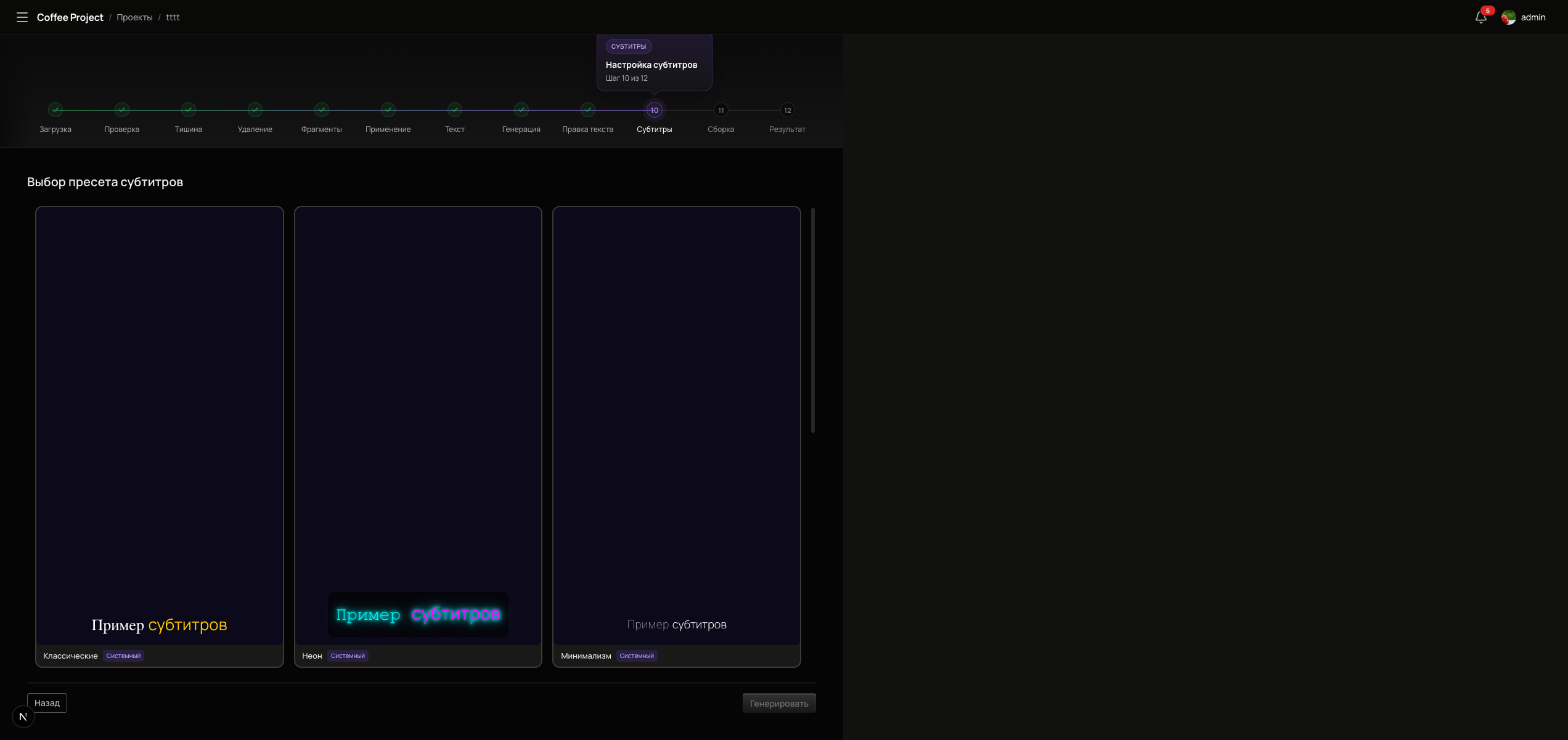Click the Тишина step checkmark circle
Screen dimensions: 1568x740
[189, 110]
